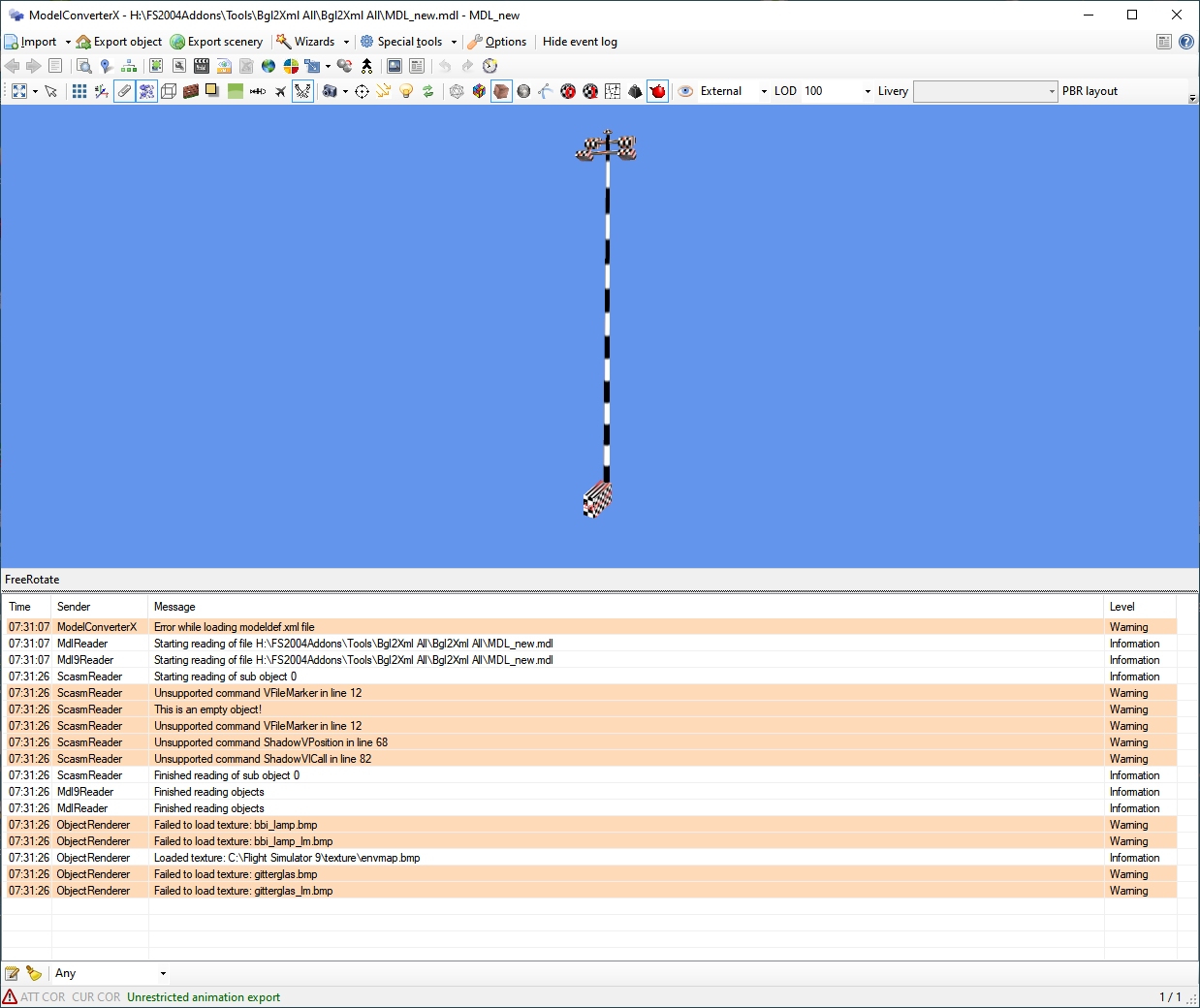Image resolution: width=1200 pixels, height=1008 pixels.
Task: Click the hierarchy tree icon
Action: pos(129,66)
